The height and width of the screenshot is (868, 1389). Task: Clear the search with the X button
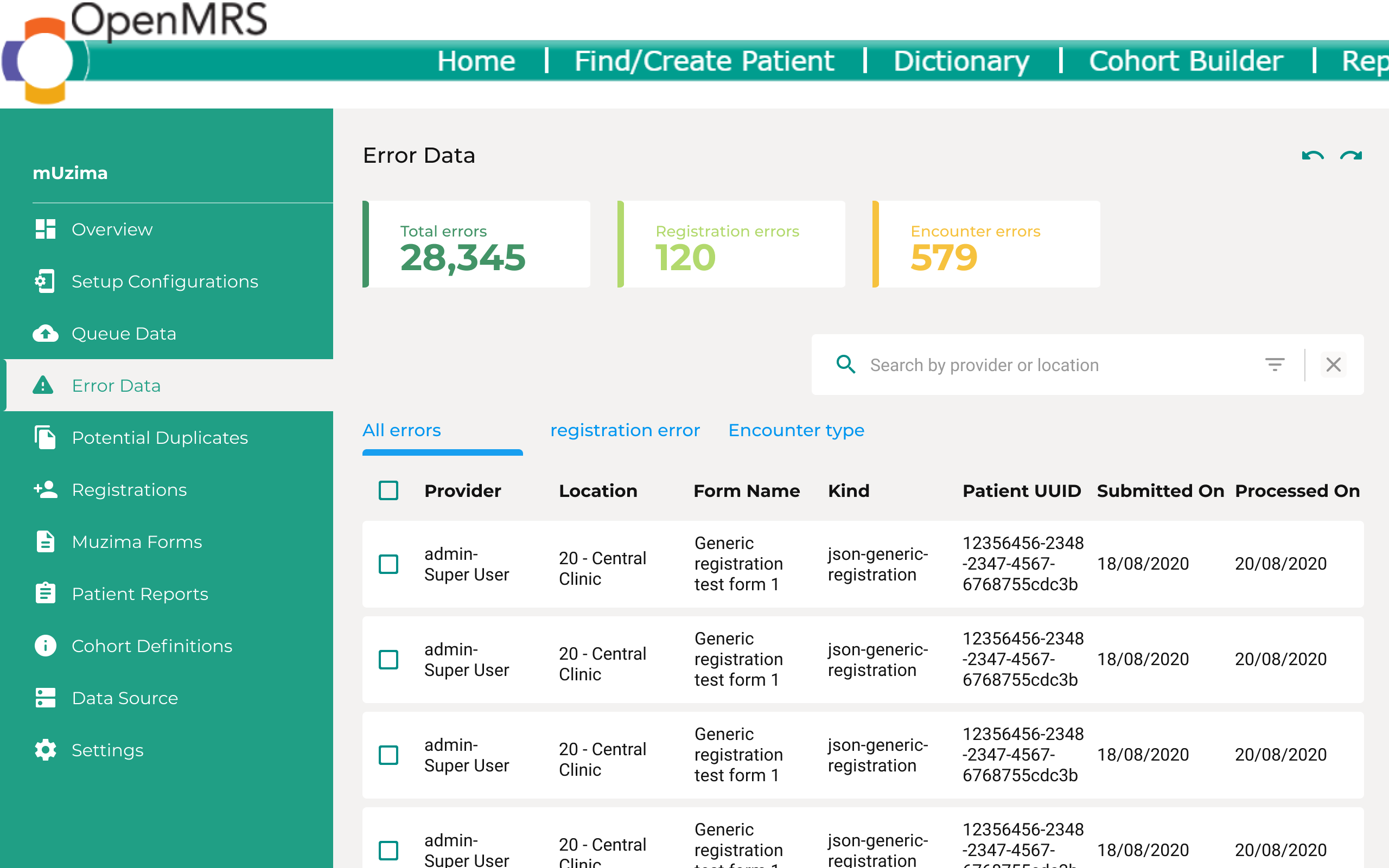[1333, 365]
